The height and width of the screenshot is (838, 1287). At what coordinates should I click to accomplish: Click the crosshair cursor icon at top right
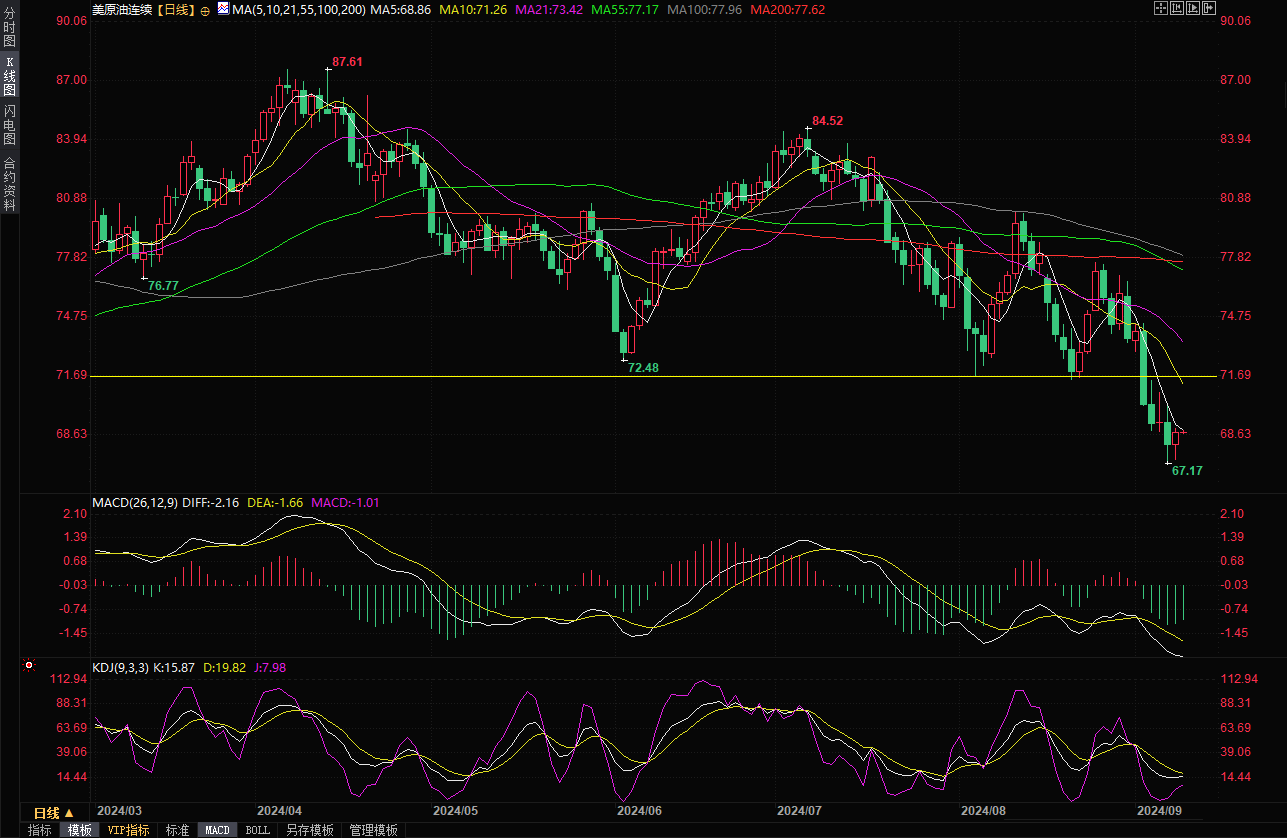(1161, 9)
